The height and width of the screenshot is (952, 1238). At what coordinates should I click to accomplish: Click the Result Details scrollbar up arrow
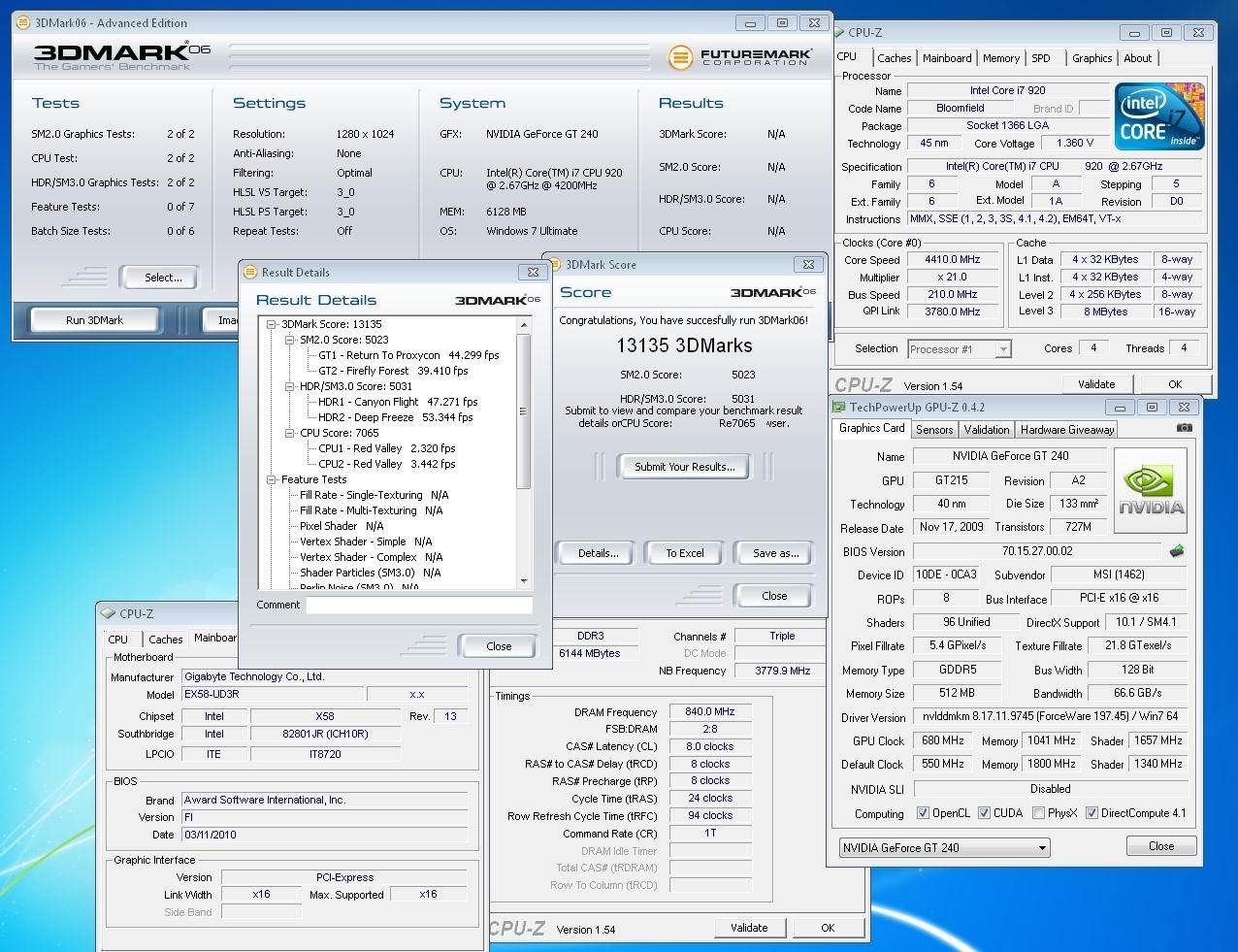524,324
